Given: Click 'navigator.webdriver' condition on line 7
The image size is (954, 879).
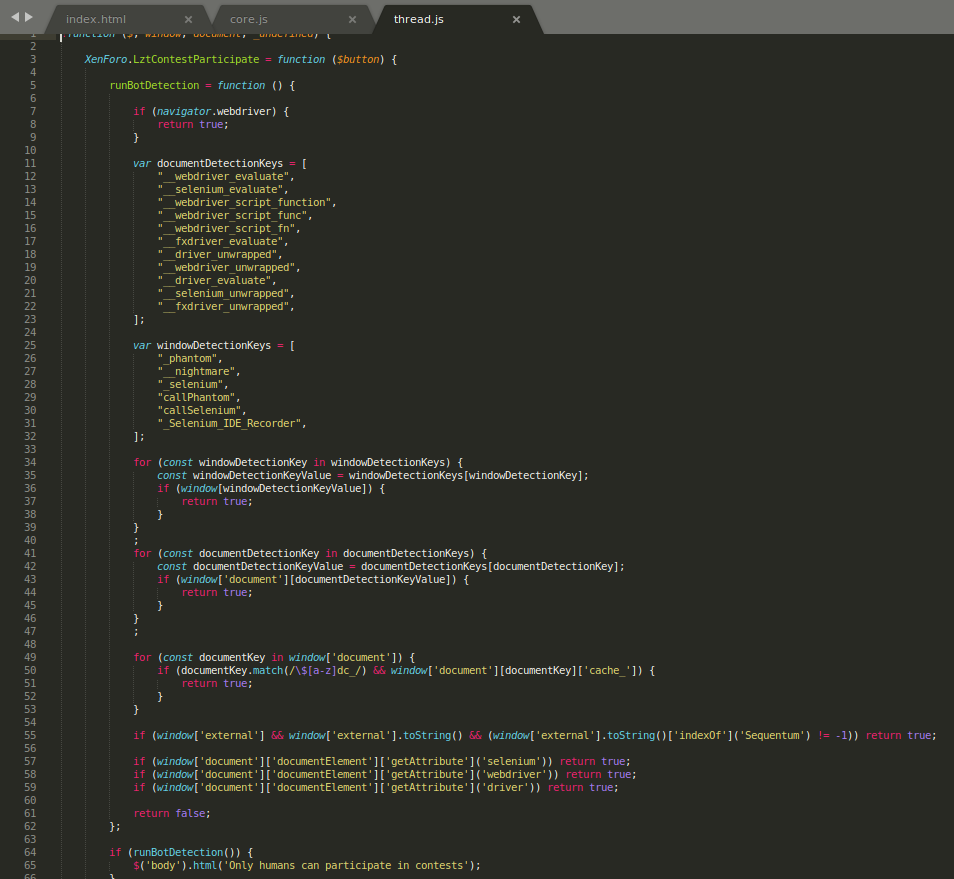Looking at the screenshot, I should (x=214, y=111).
